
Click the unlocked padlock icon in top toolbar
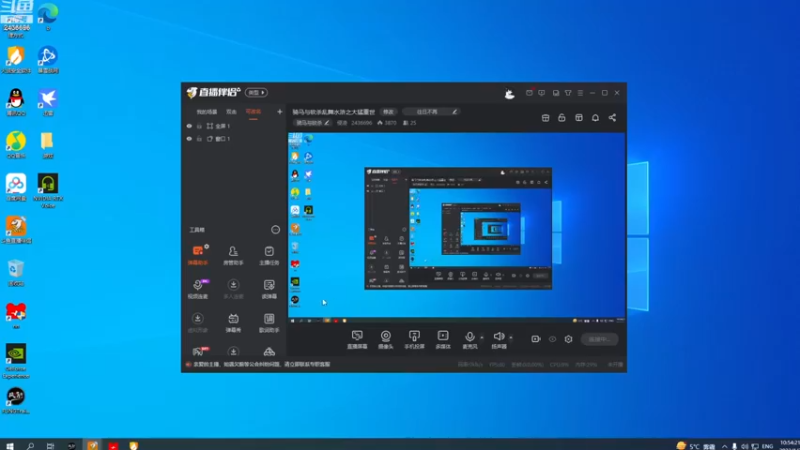coord(562,118)
